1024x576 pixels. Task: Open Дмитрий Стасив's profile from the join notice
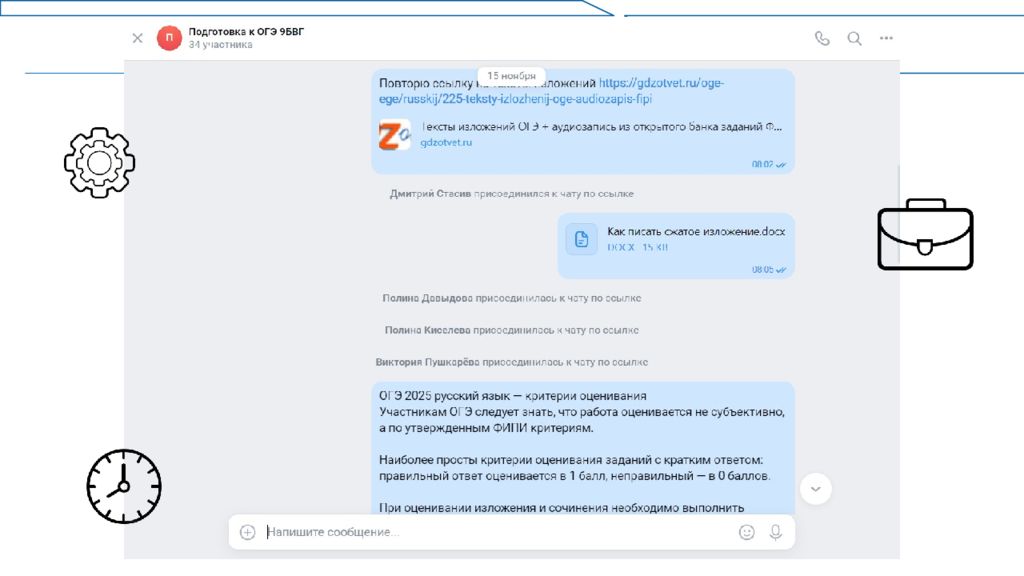pos(430,194)
